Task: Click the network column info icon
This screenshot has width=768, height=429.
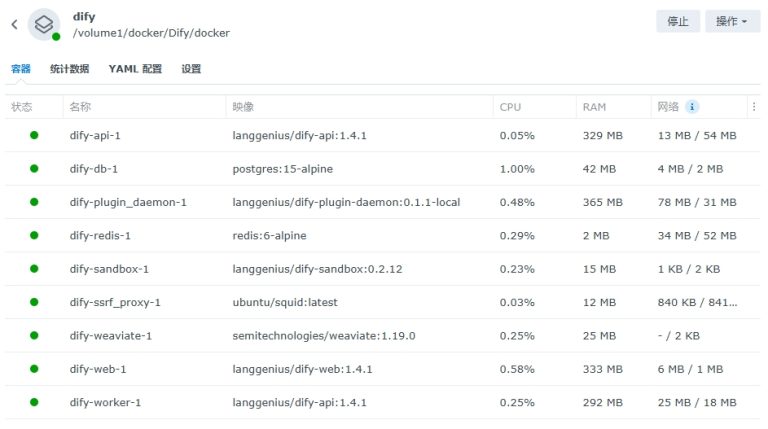Action: coord(692,107)
